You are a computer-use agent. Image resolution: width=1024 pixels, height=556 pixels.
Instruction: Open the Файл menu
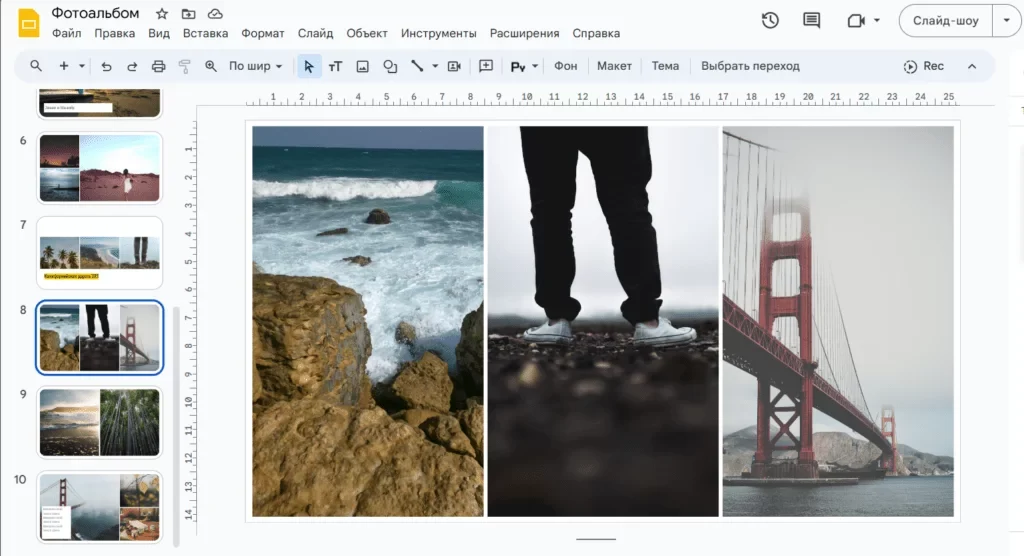(x=67, y=33)
